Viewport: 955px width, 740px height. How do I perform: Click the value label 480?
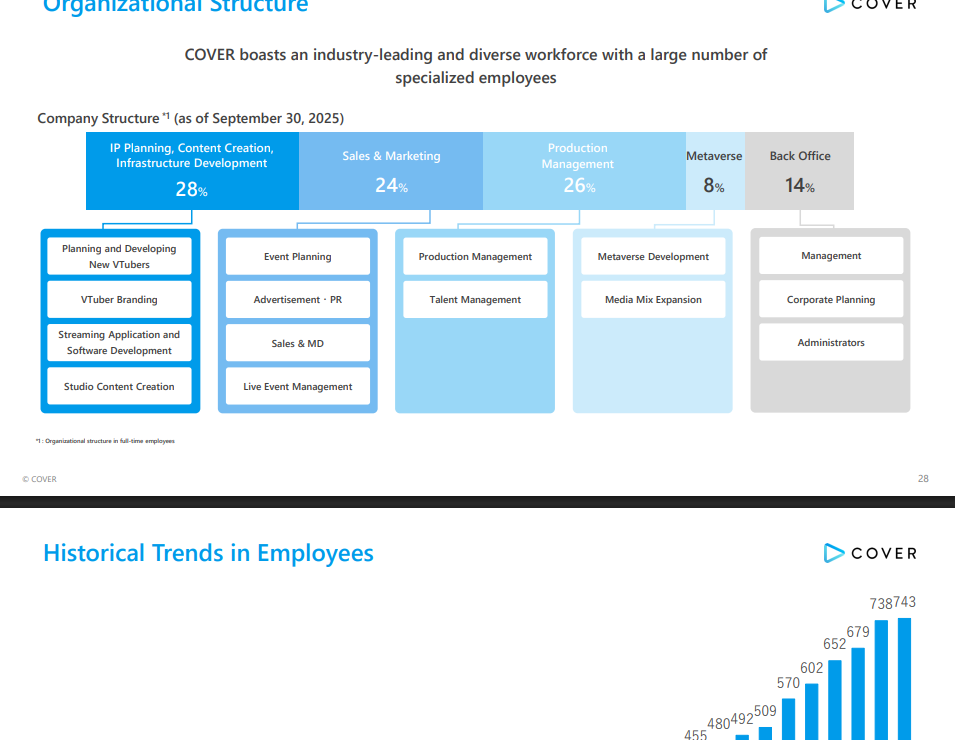coord(719,724)
